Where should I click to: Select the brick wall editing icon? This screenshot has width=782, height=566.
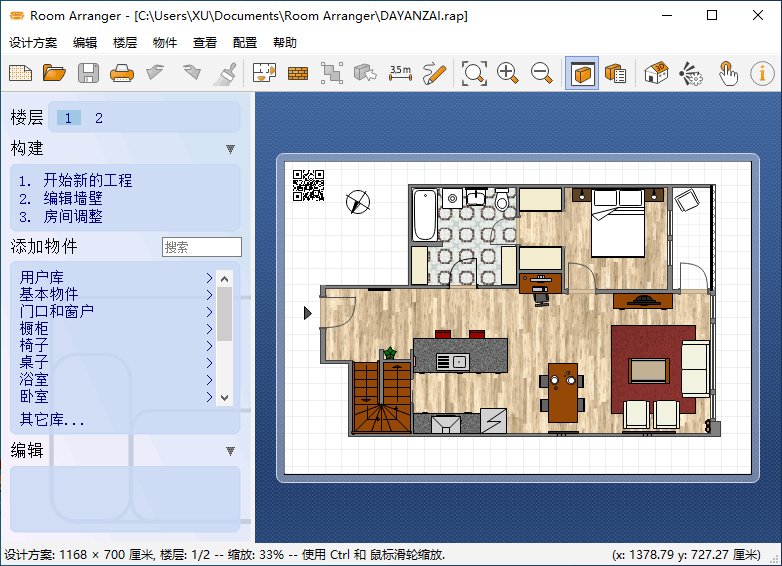pyautogui.click(x=298, y=74)
